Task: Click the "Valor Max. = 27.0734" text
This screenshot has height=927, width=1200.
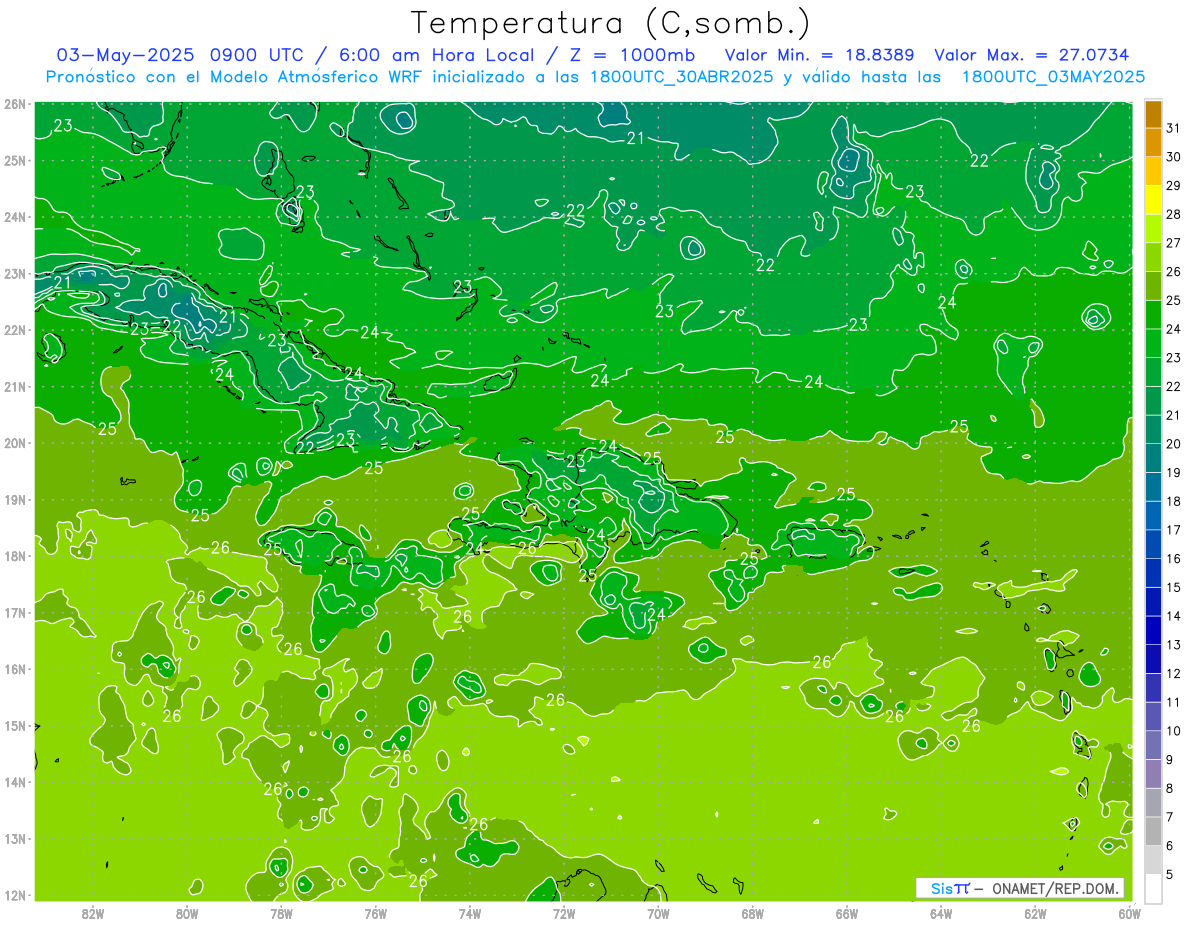Action: tap(1032, 54)
